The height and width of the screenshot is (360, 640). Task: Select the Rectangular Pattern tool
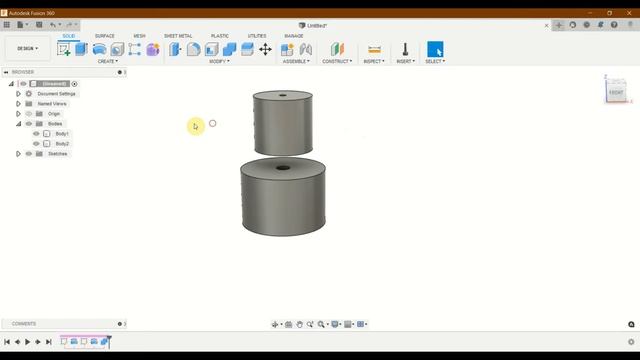(135, 49)
